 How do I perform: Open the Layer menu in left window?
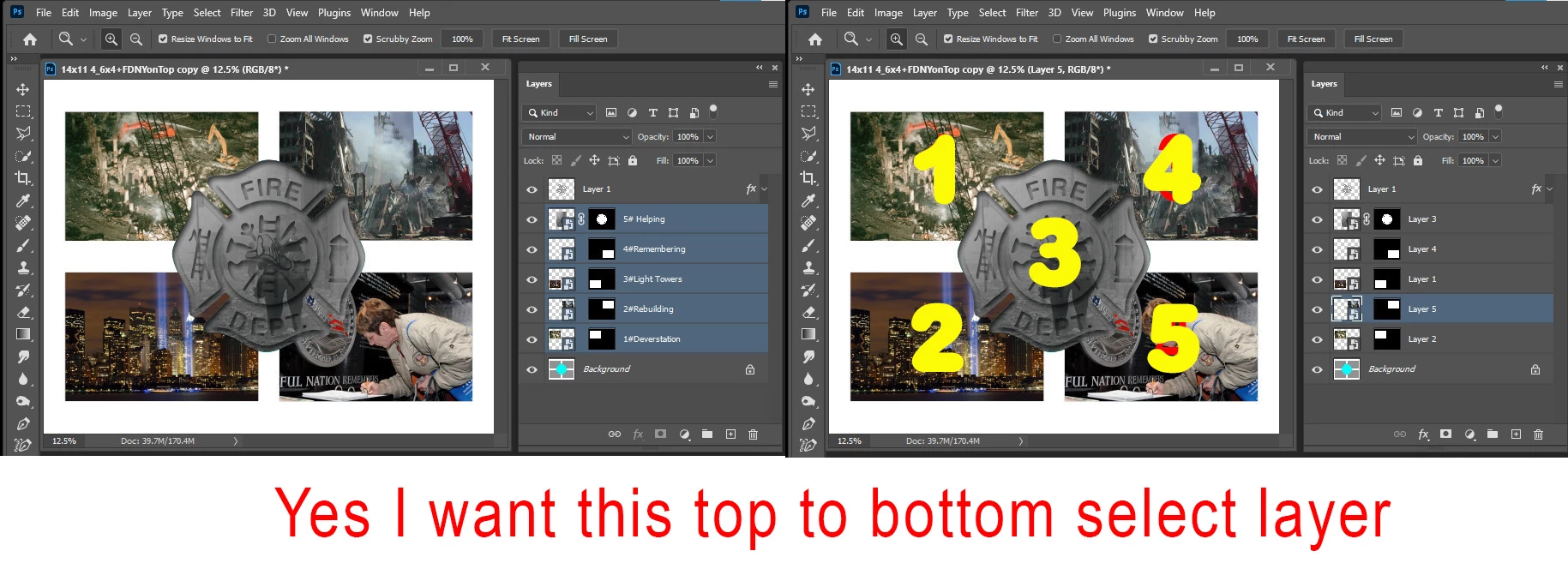coord(140,13)
